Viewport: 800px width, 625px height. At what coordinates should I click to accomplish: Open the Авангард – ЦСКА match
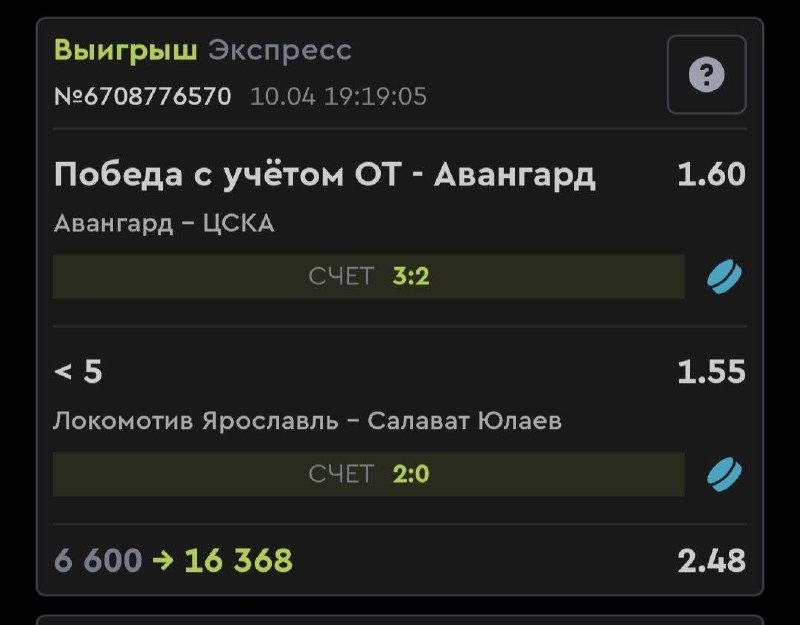click(163, 224)
